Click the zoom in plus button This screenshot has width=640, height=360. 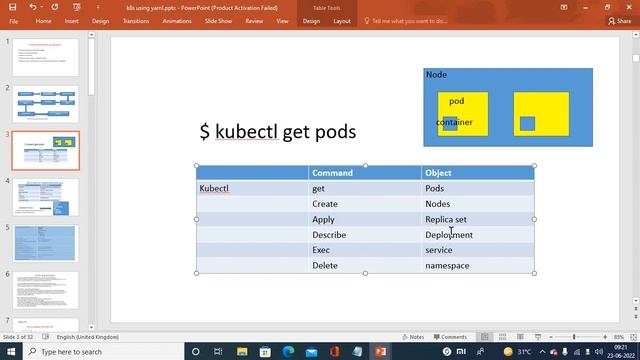coord(605,337)
